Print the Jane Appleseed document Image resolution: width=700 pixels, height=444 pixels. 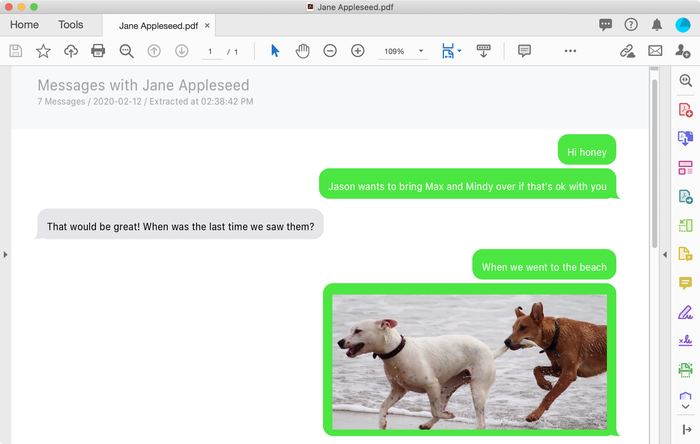[x=98, y=51]
